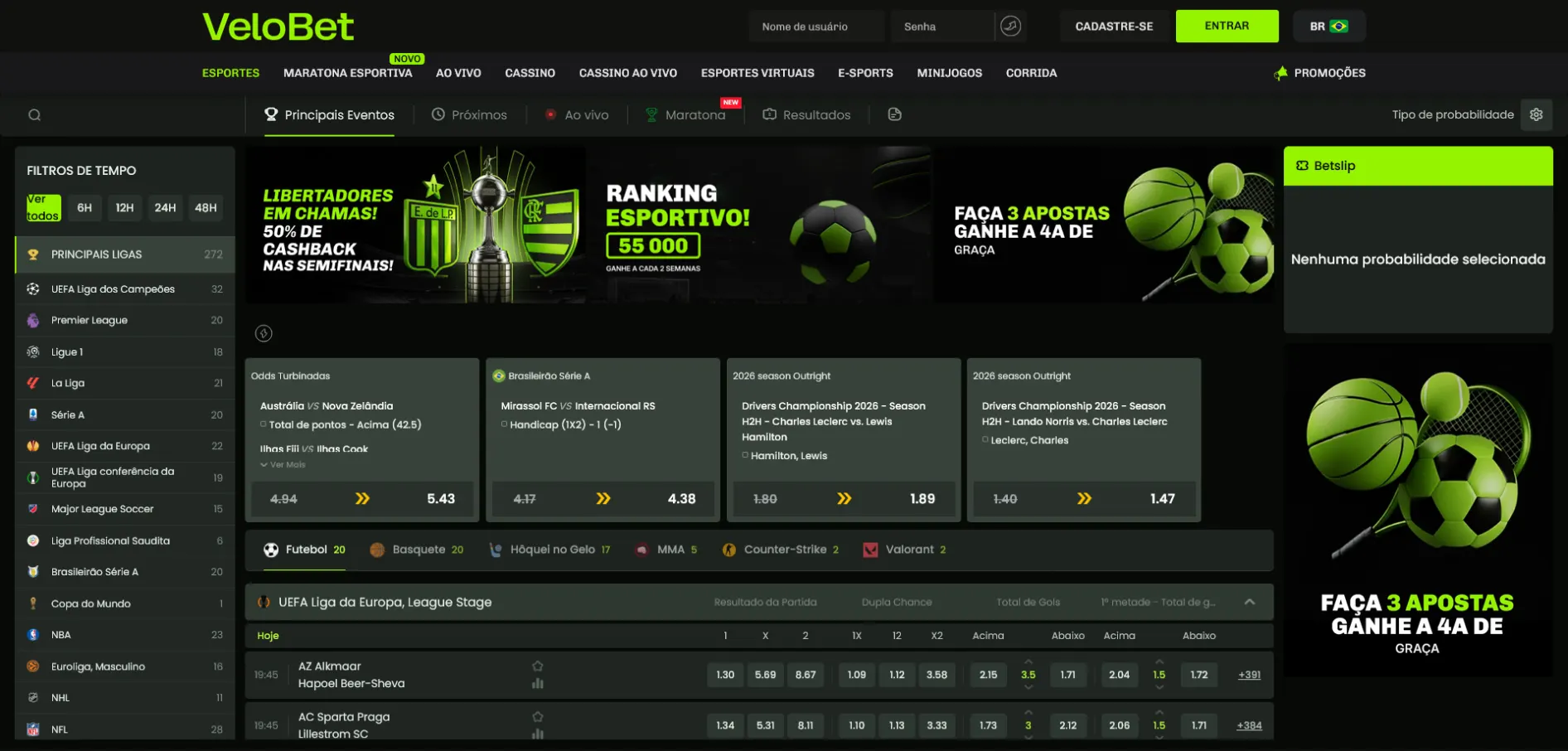
Task: Select Premier League in sidebar
Action: [125, 320]
